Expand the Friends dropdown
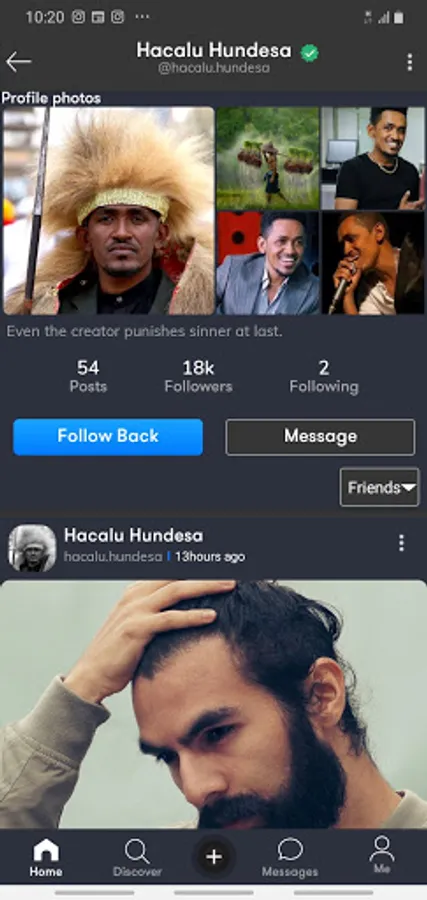The width and height of the screenshot is (427, 900). 379,487
